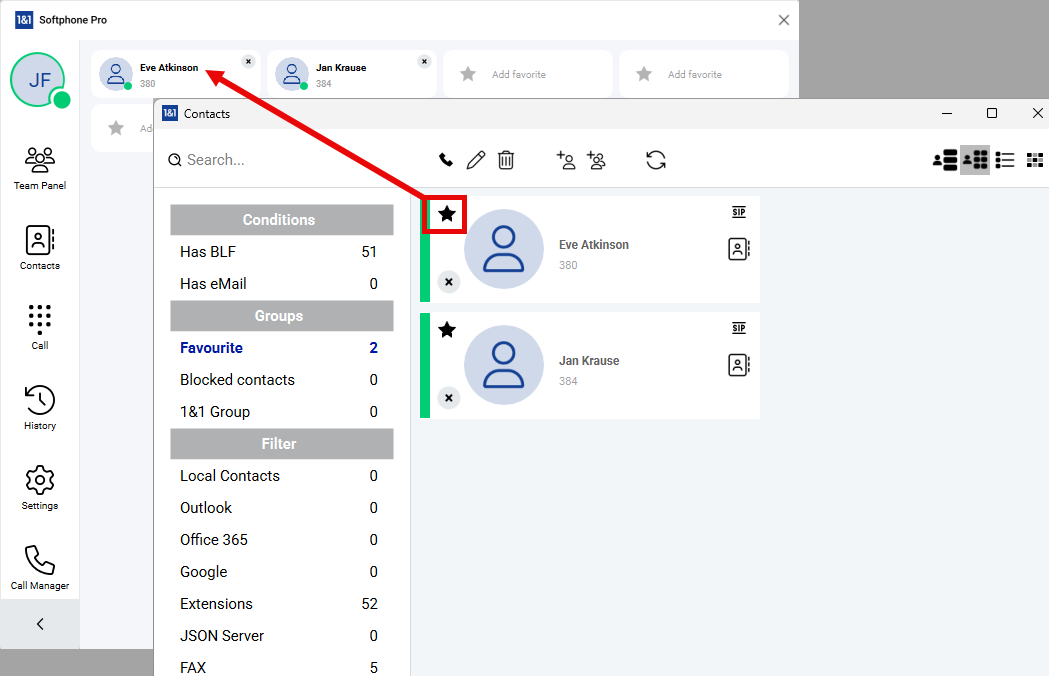Toggle favorite star for Eve Atkinson
The height and width of the screenshot is (676, 1049).
pyautogui.click(x=447, y=214)
